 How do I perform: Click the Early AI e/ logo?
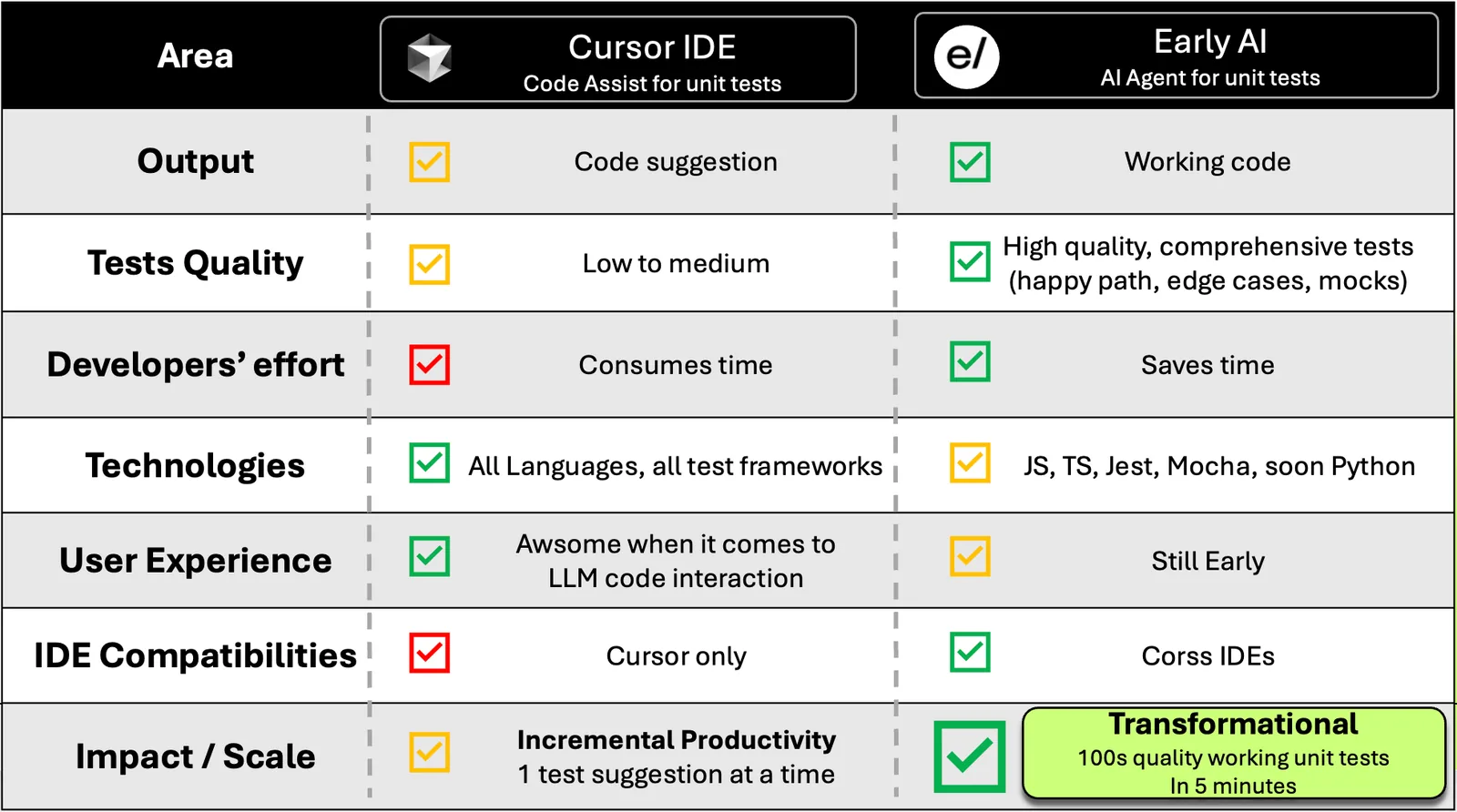966,56
